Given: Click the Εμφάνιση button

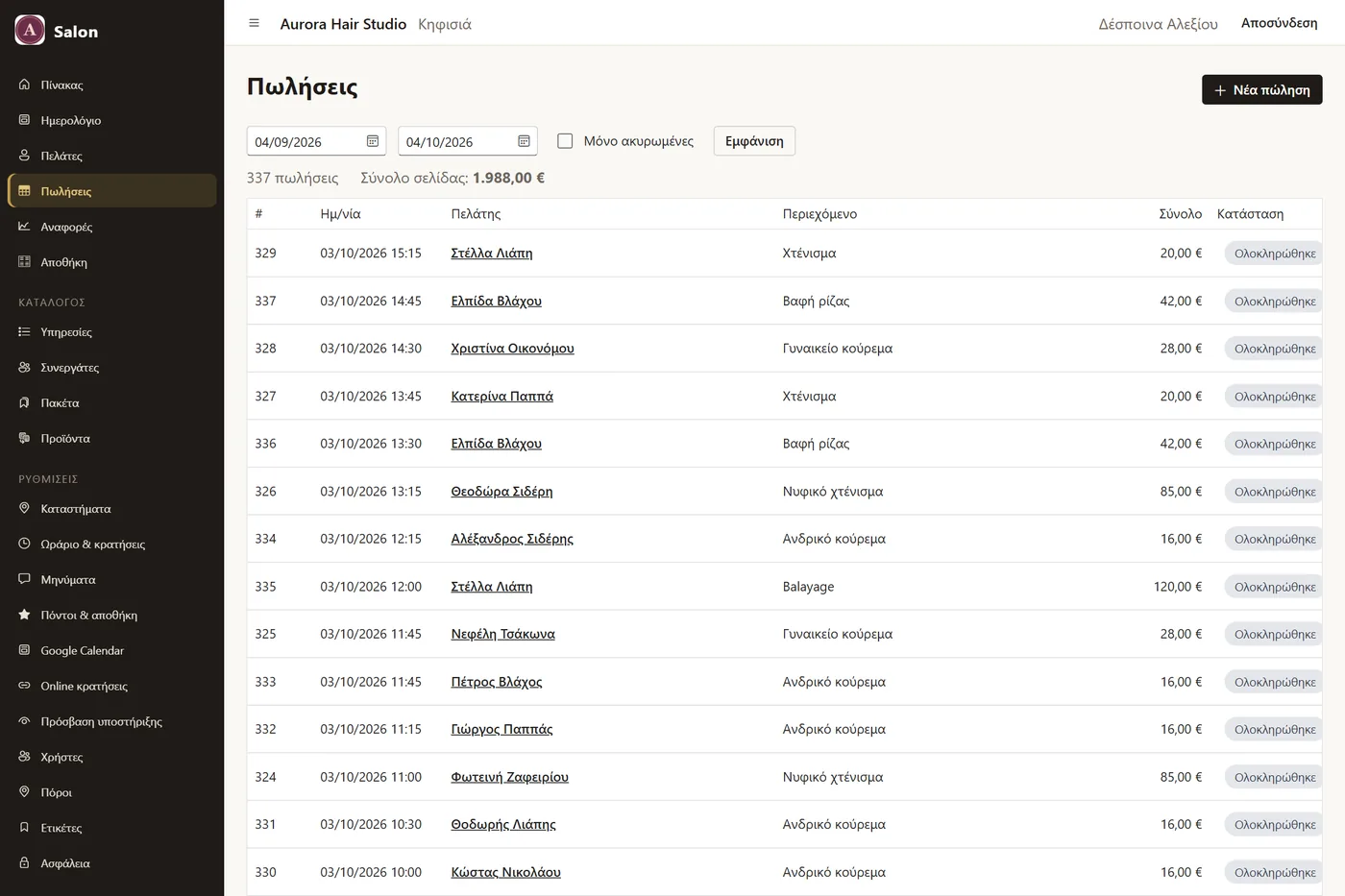Looking at the screenshot, I should pyautogui.click(x=754, y=141).
